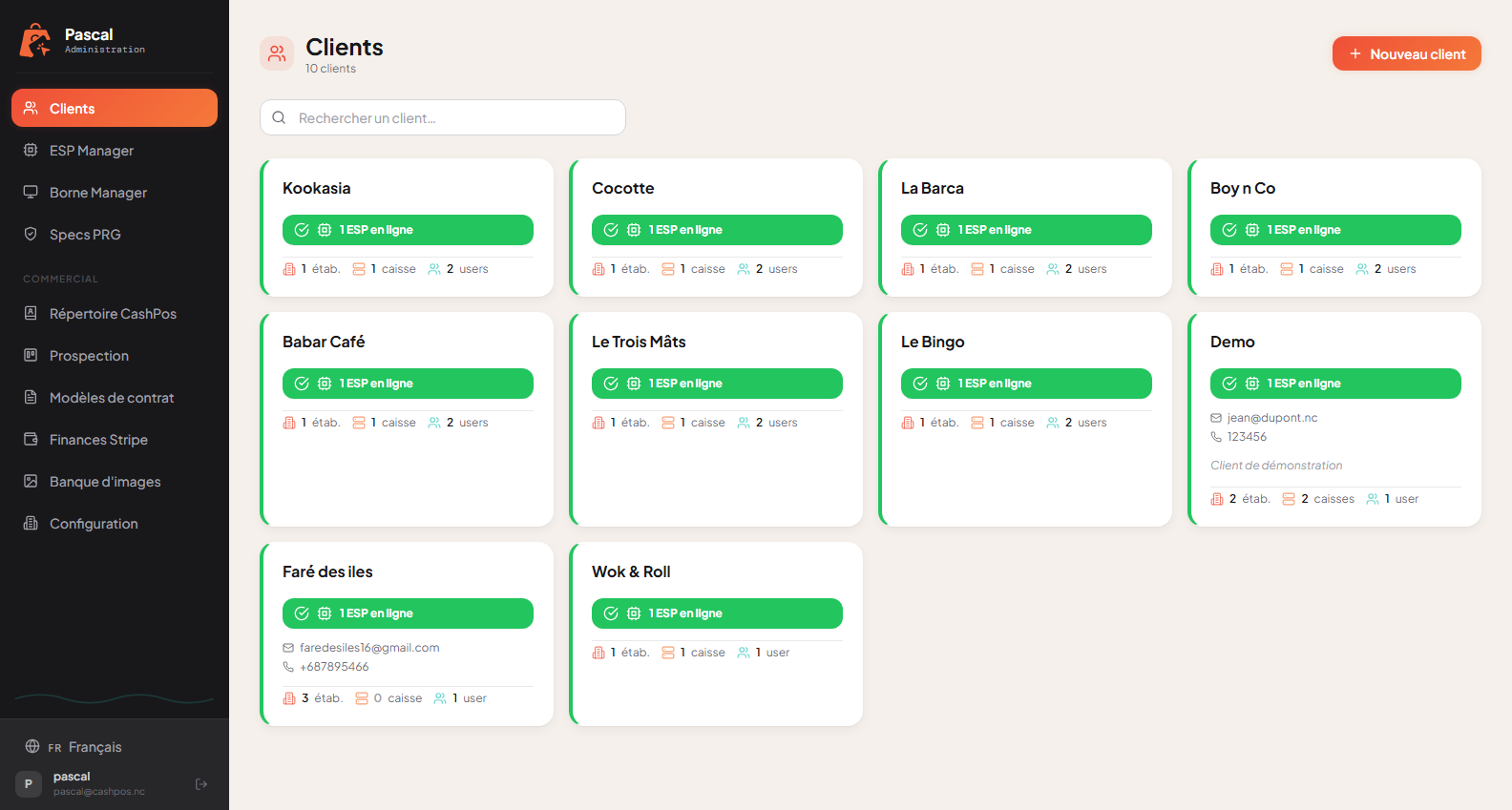Click the '10 clients' count label
1512x810 pixels.
click(x=330, y=69)
